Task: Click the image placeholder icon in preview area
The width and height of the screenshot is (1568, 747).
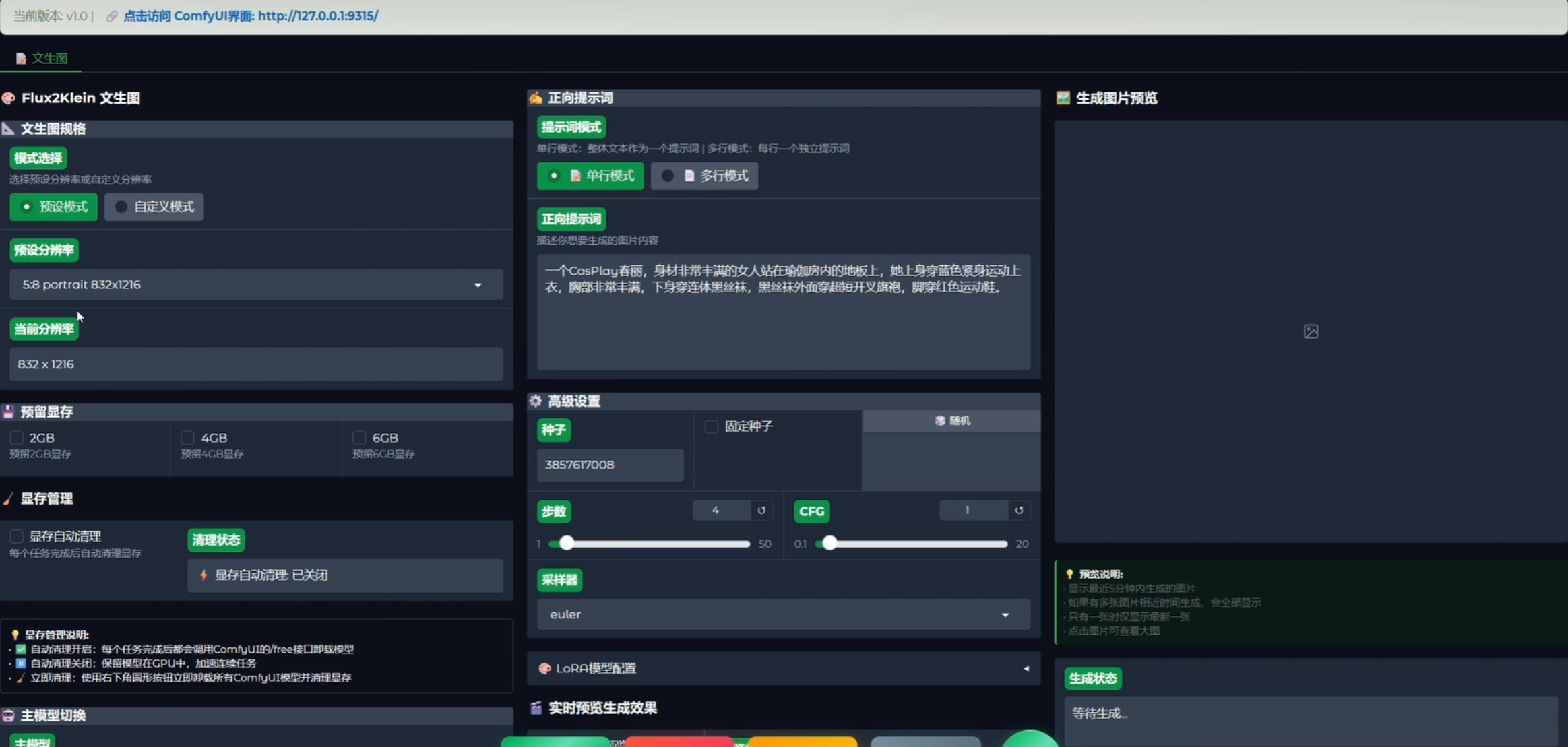Action: [1311, 331]
